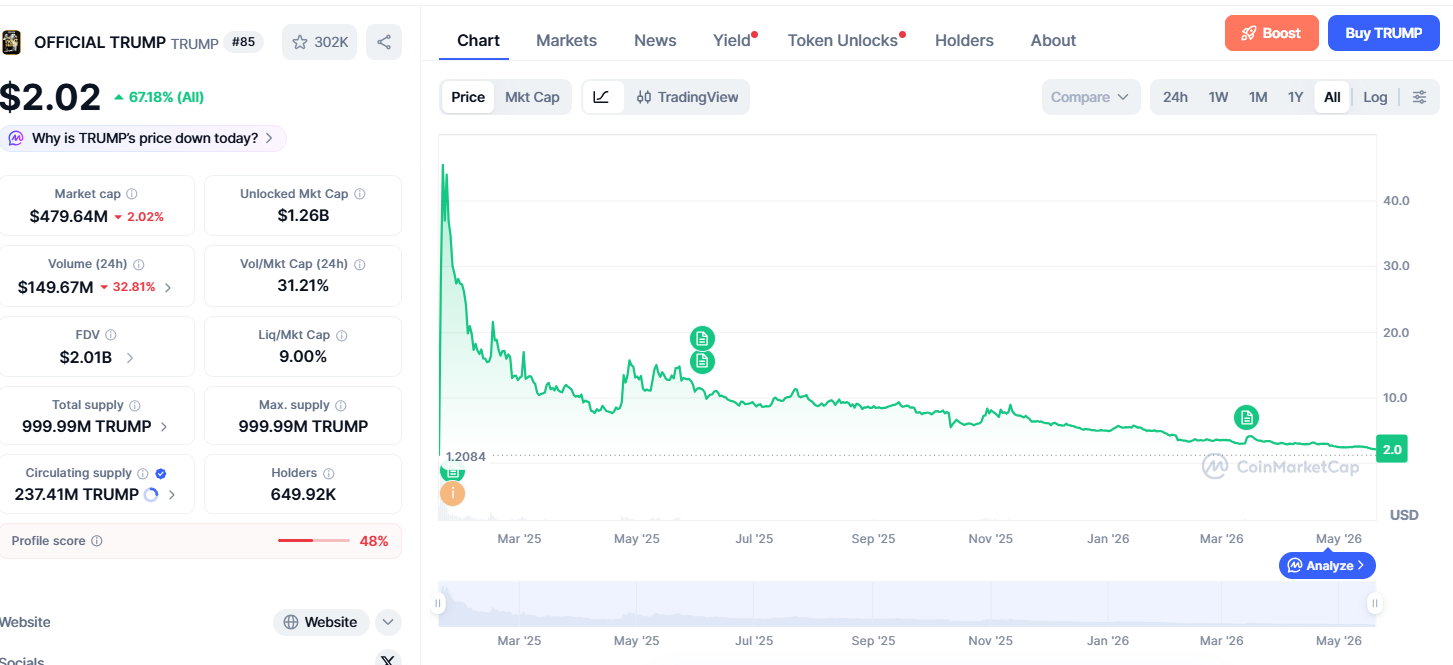Click Vol/Mkt Cap (24h) info icon
Image resolution: width=1453 pixels, height=665 pixels.
(x=359, y=265)
